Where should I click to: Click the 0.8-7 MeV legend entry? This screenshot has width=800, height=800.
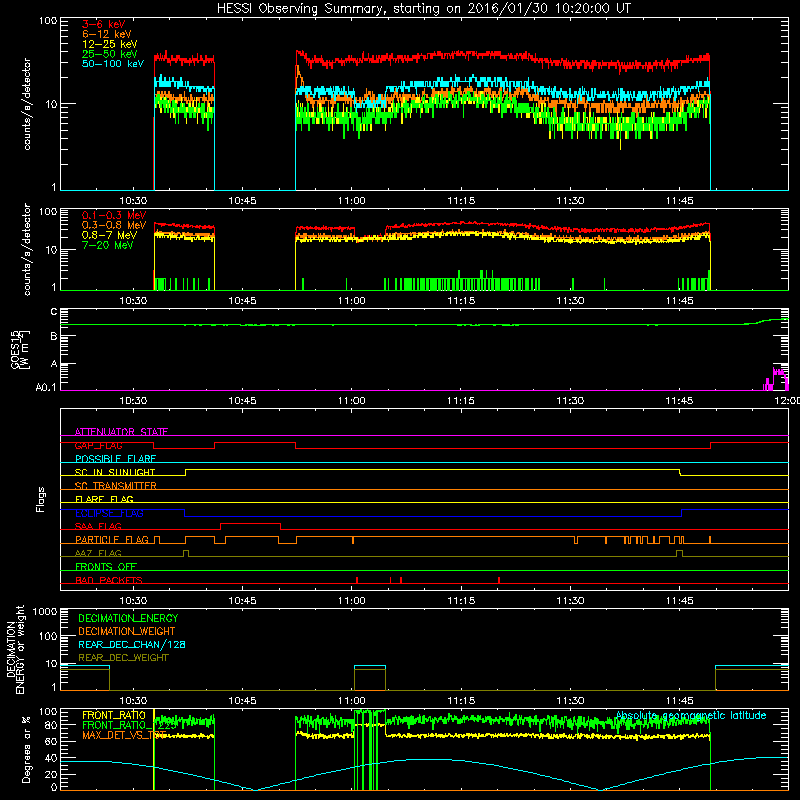click(110, 235)
